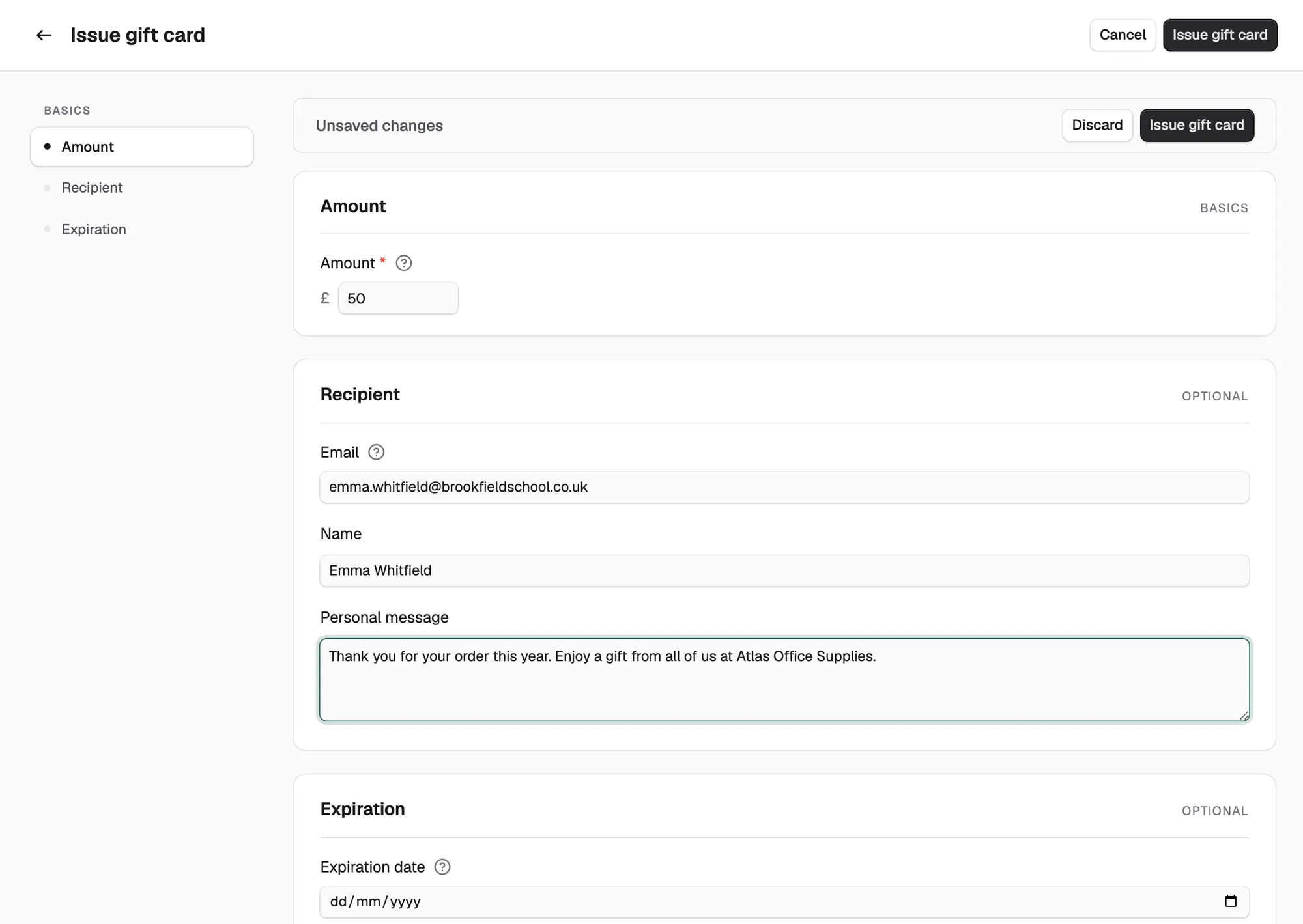Click the 'Expiration' section heading
Viewport: 1303px width, 924px height.
coord(363,809)
